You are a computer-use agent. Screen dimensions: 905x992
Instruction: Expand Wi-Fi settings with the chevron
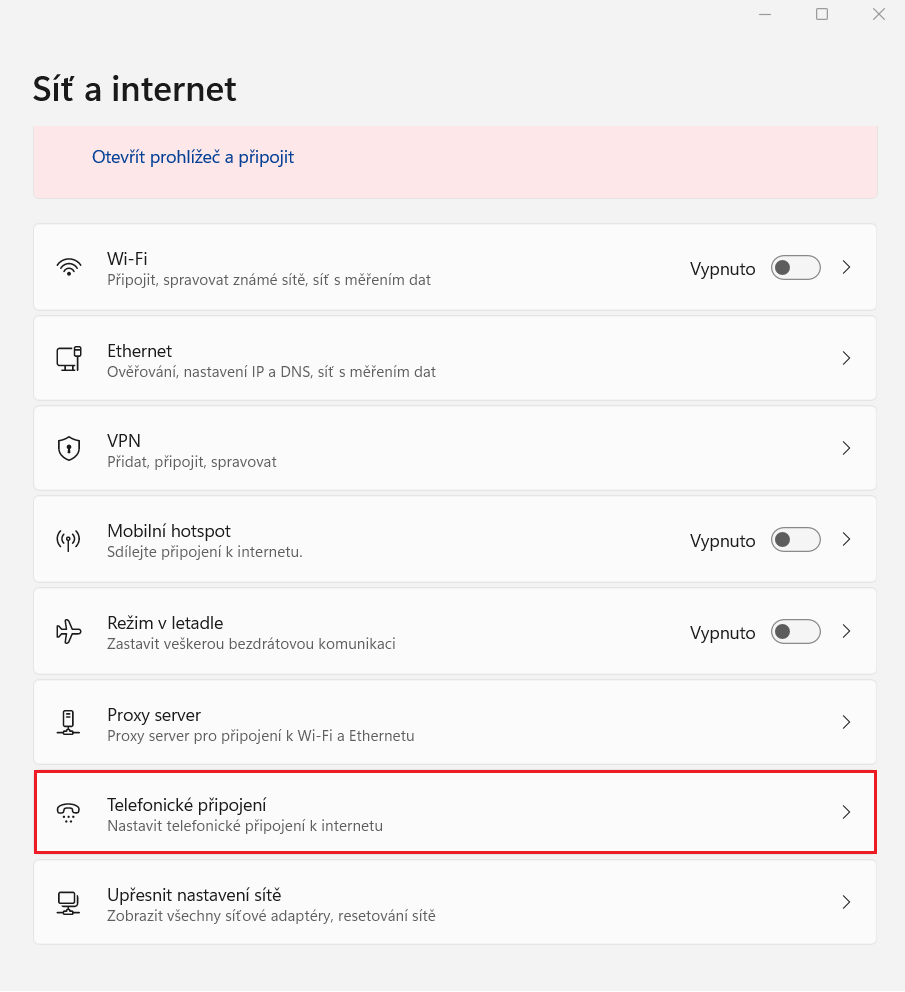coord(846,268)
